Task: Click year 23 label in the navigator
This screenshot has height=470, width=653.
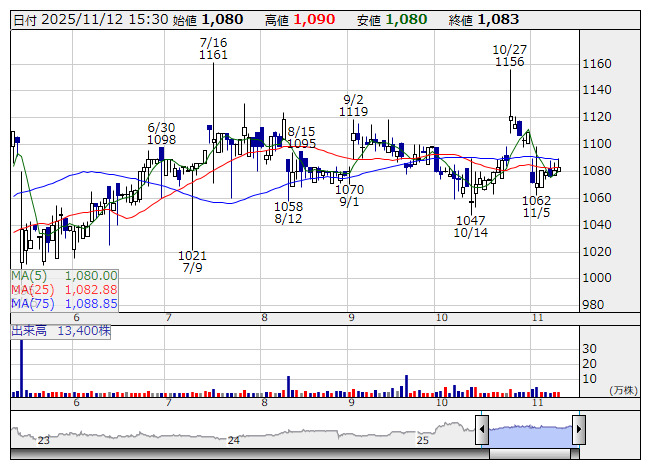Action: click(x=43, y=440)
